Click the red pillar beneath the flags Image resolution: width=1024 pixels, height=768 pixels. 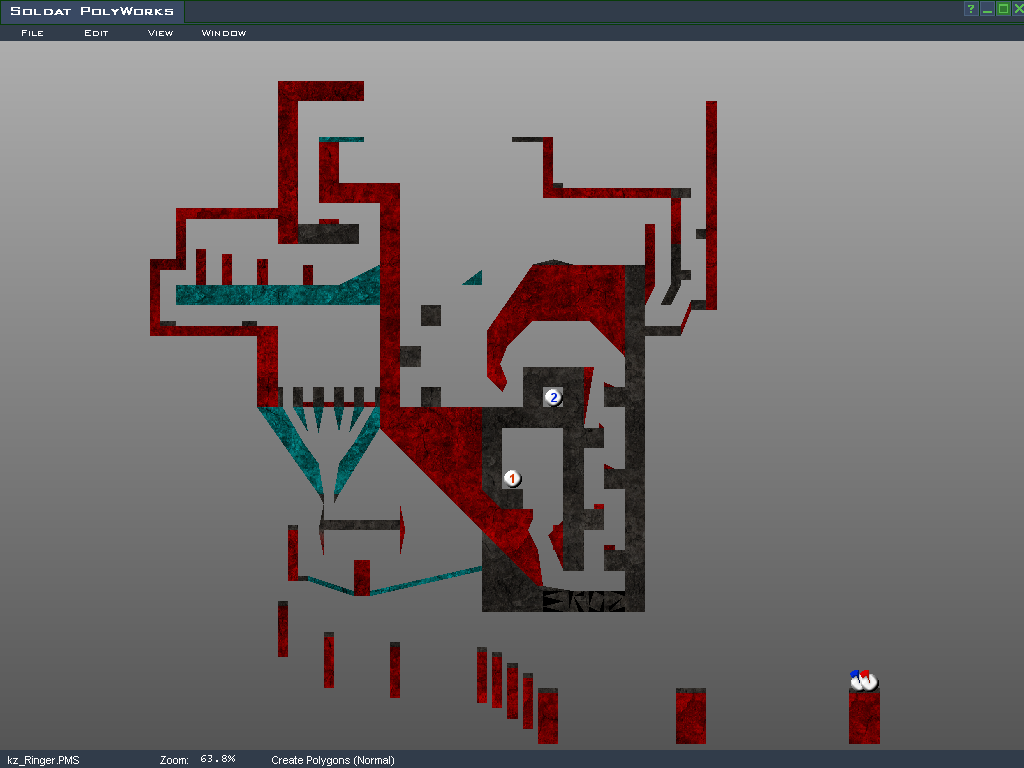click(x=864, y=718)
